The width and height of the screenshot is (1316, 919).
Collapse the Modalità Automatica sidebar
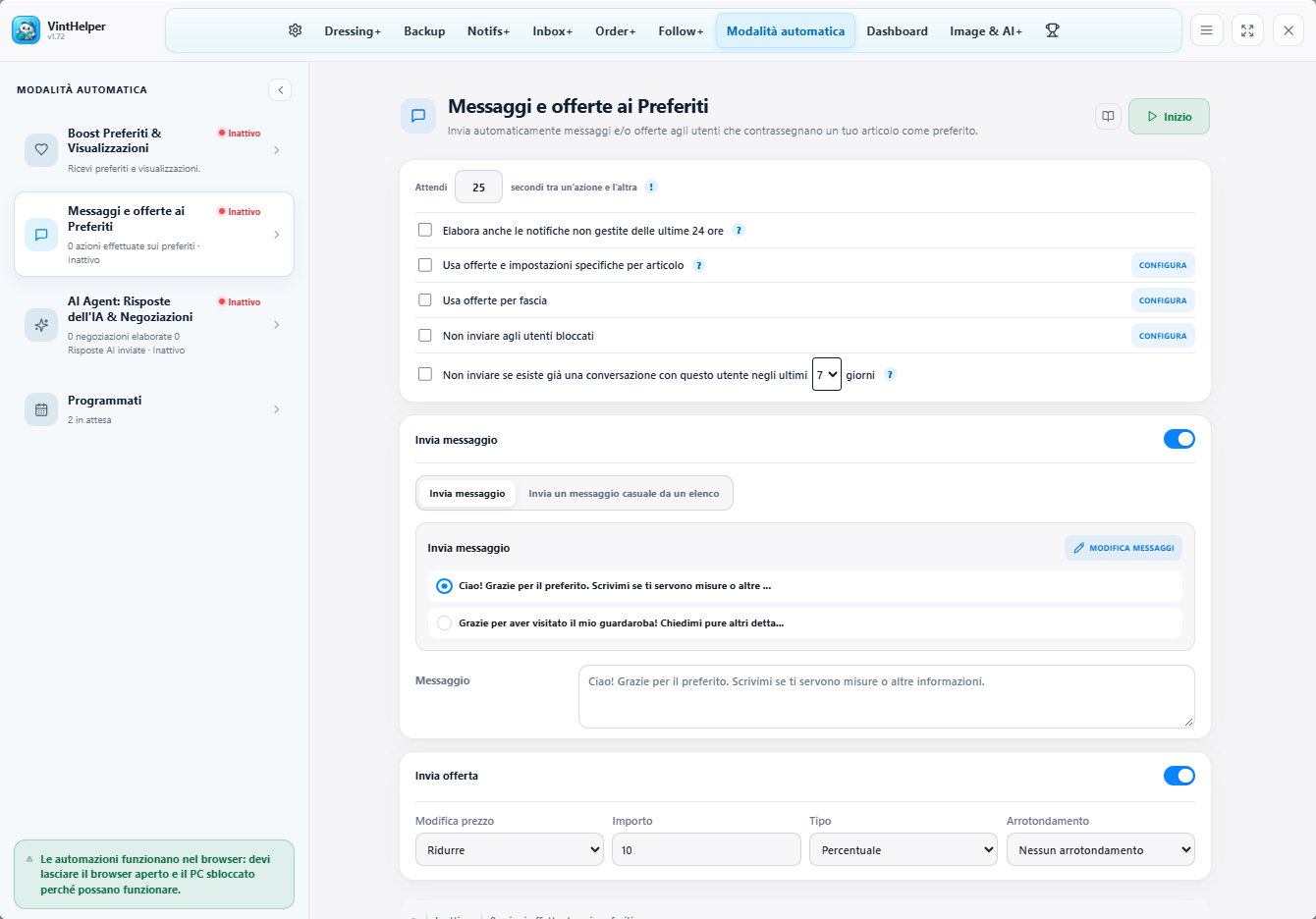tap(280, 90)
